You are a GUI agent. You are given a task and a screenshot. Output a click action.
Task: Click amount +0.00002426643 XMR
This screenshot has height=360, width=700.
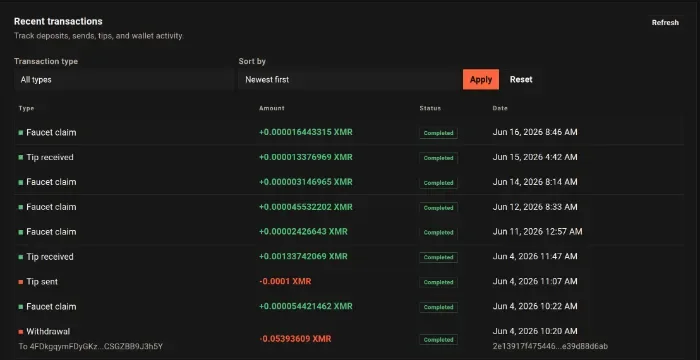(x=303, y=232)
